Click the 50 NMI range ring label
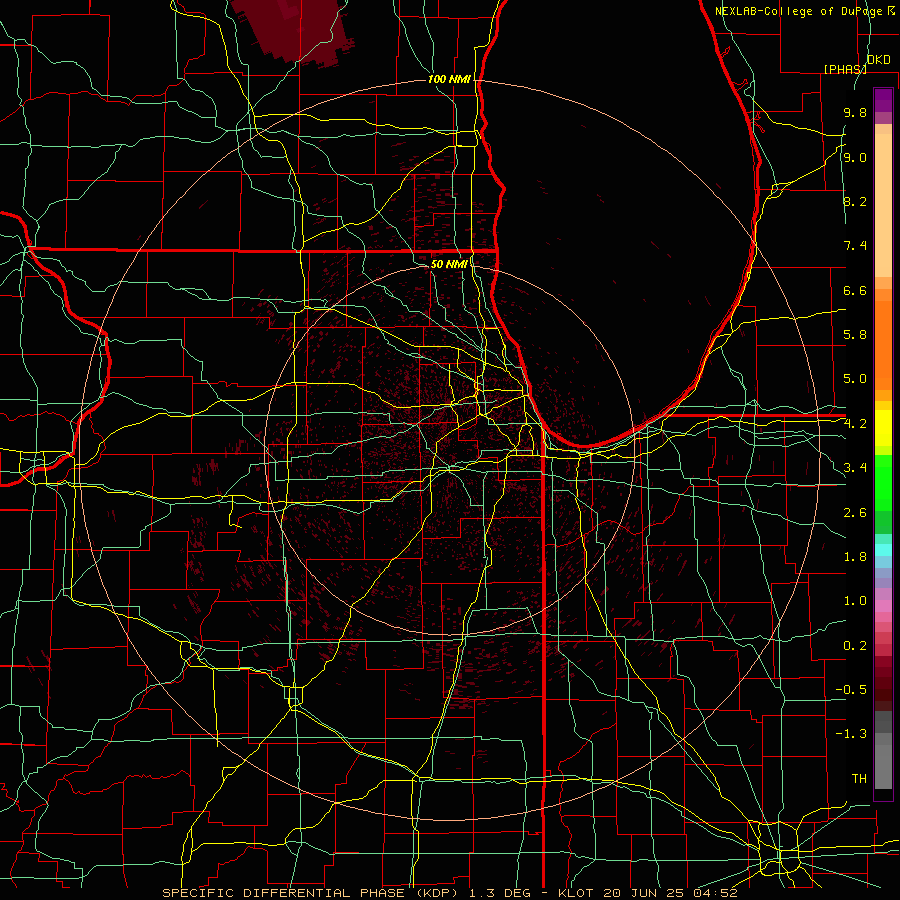 449,264
